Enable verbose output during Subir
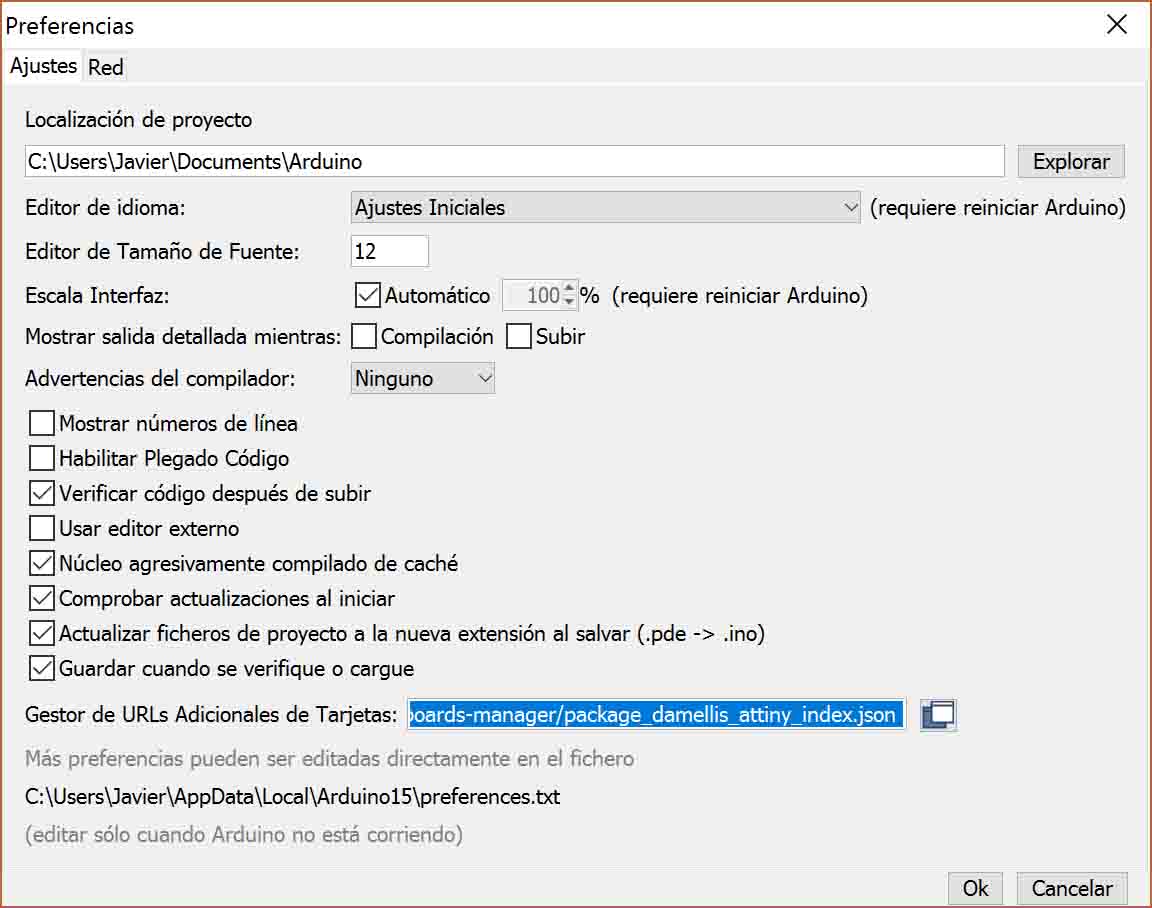 click(x=519, y=336)
